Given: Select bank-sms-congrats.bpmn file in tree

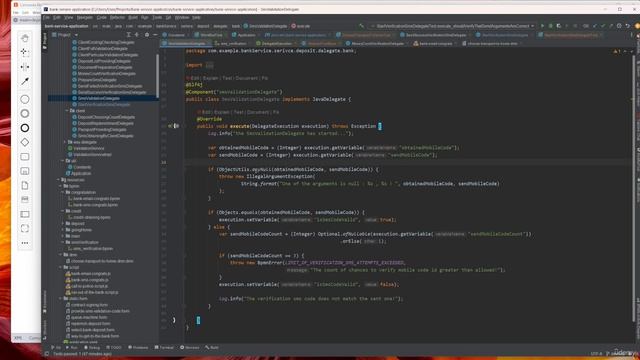Looking at the screenshot, I should coord(96,205).
